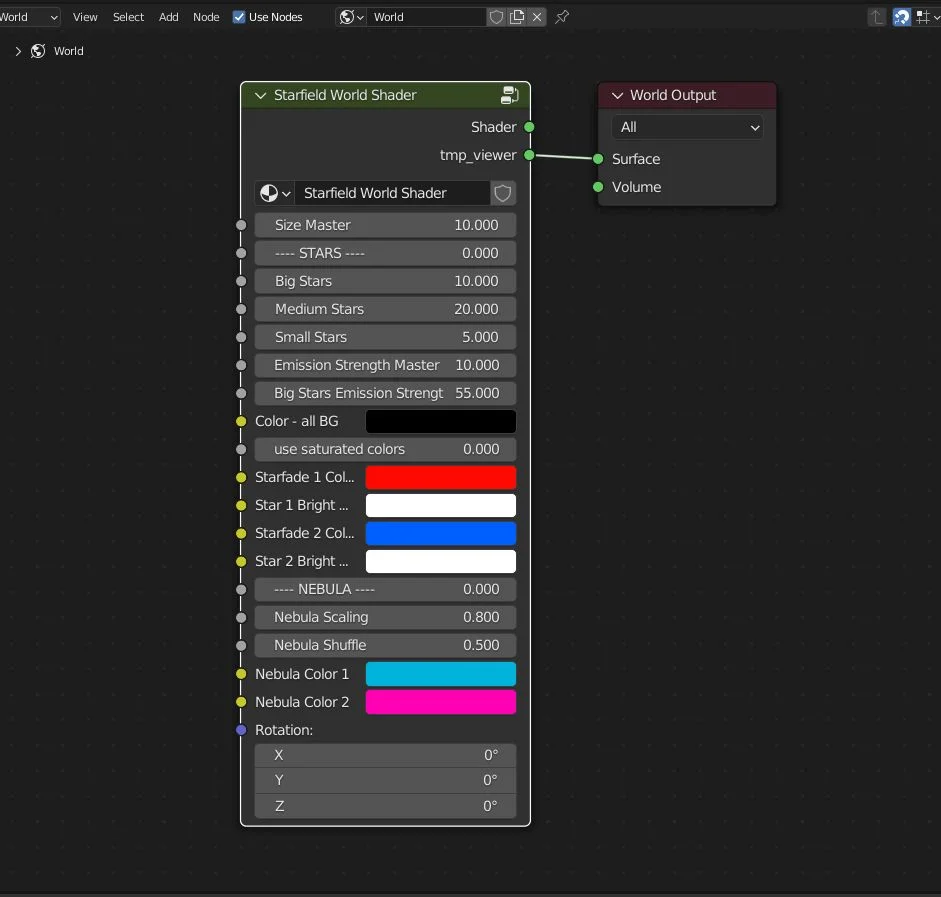The width and height of the screenshot is (941, 897).
Task: Click the shield icon beside Starfield World Shader name
Action: click(x=503, y=193)
